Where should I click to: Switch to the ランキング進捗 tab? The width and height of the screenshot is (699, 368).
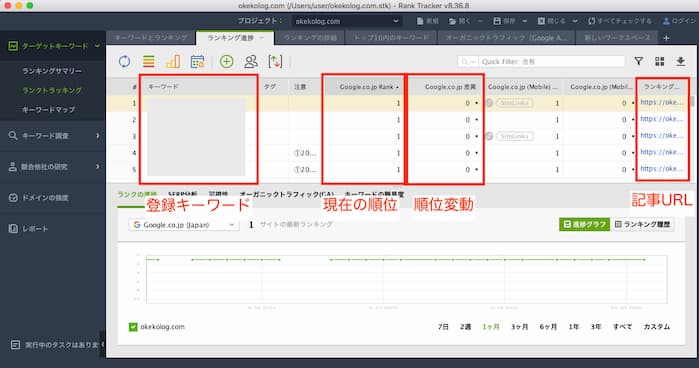[235, 38]
